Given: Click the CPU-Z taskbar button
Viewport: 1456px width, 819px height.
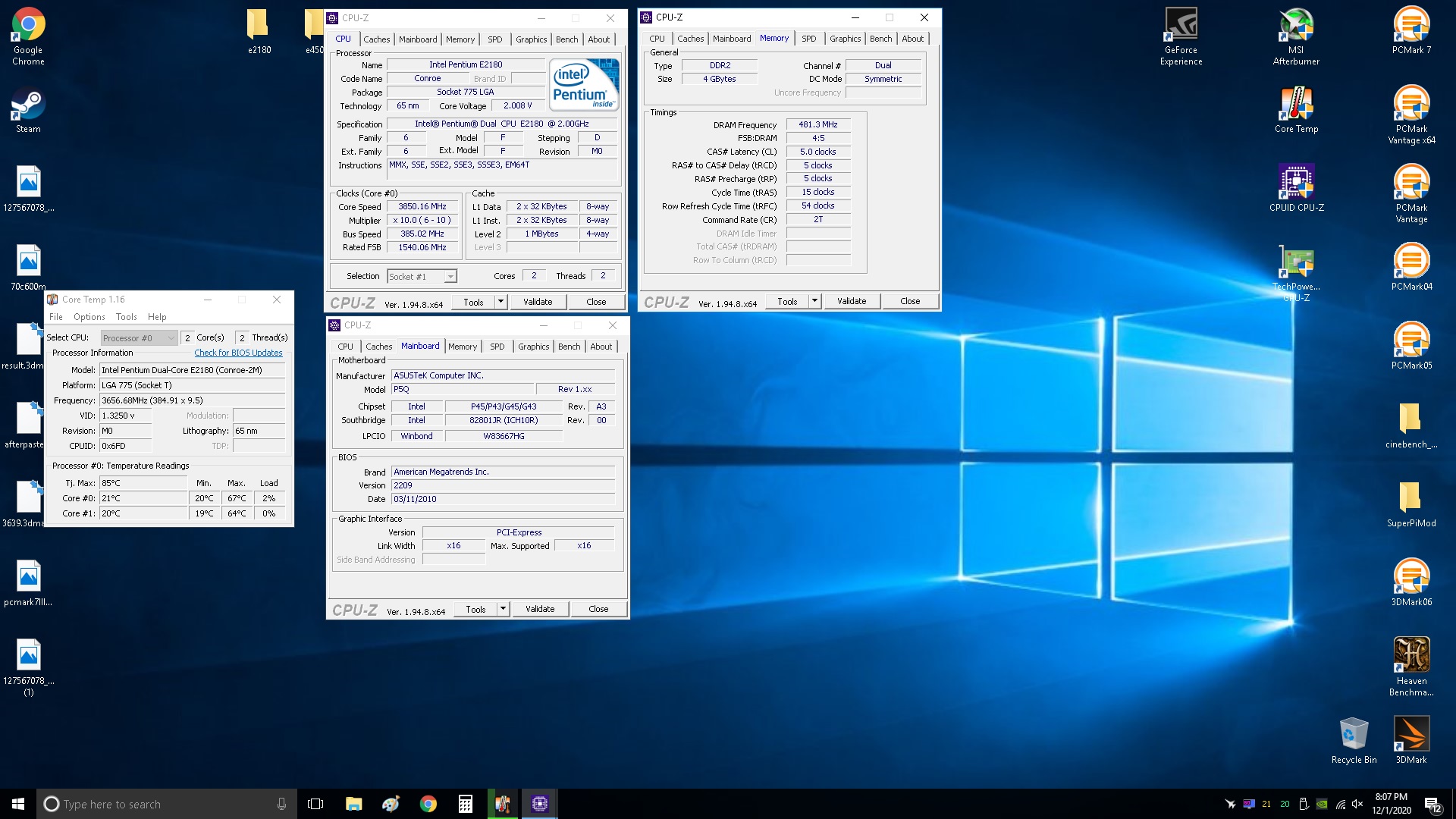Looking at the screenshot, I should pyautogui.click(x=540, y=804).
